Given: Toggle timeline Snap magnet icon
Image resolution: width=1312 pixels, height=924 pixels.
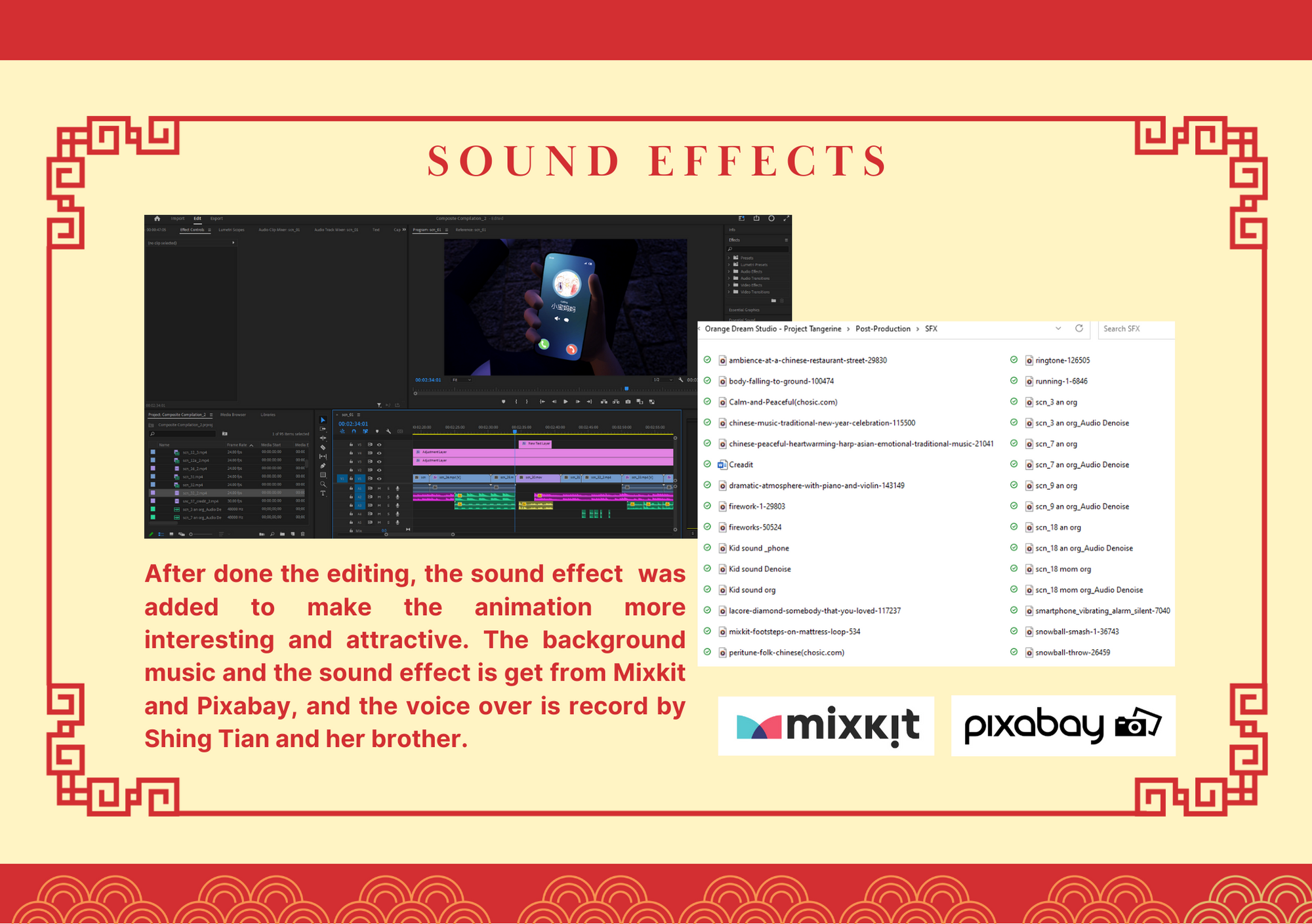Looking at the screenshot, I should pyautogui.click(x=354, y=431).
